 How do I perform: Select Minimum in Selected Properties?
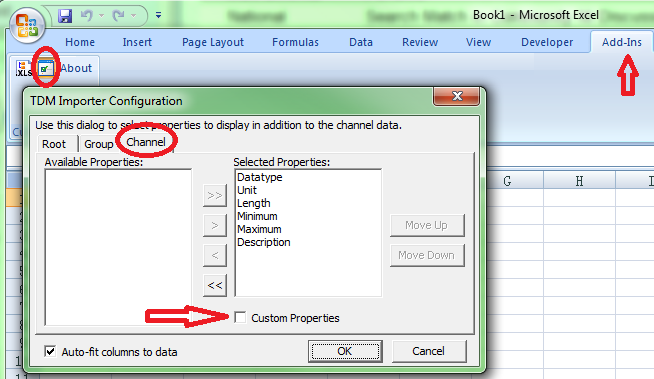[x=257, y=216]
